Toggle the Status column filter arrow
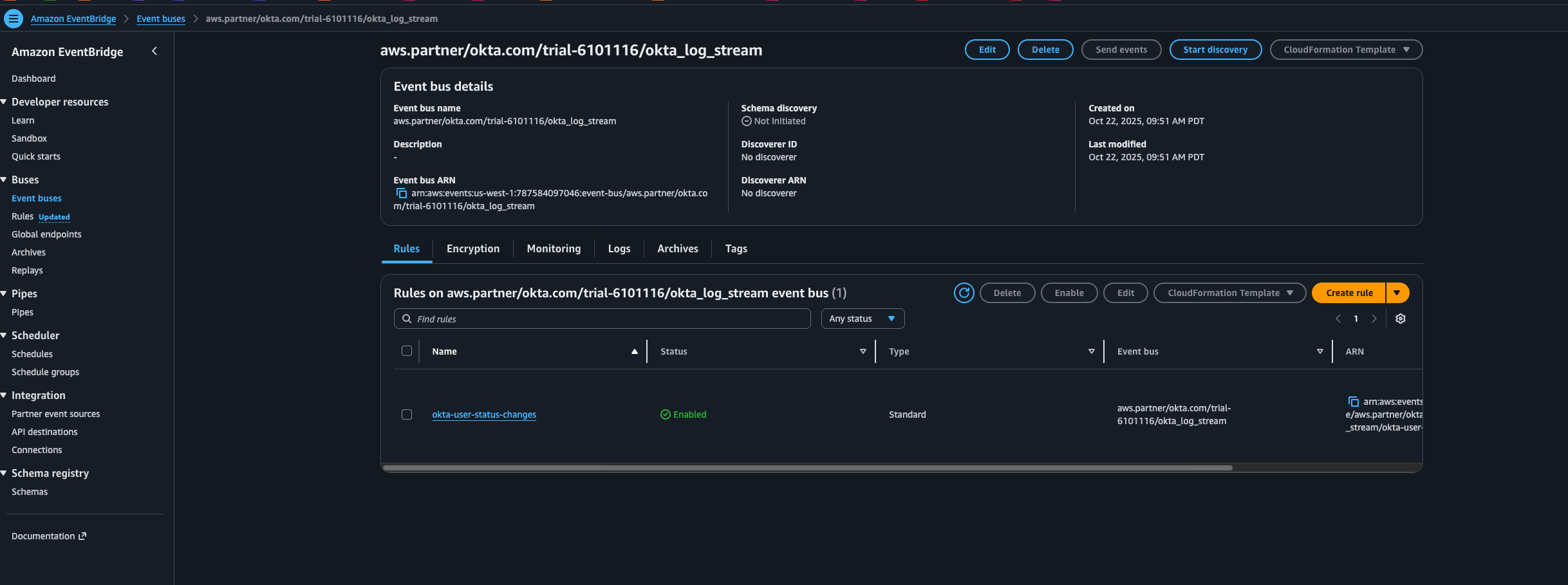Image resolution: width=1568 pixels, height=585 pixels. (863, 351)
